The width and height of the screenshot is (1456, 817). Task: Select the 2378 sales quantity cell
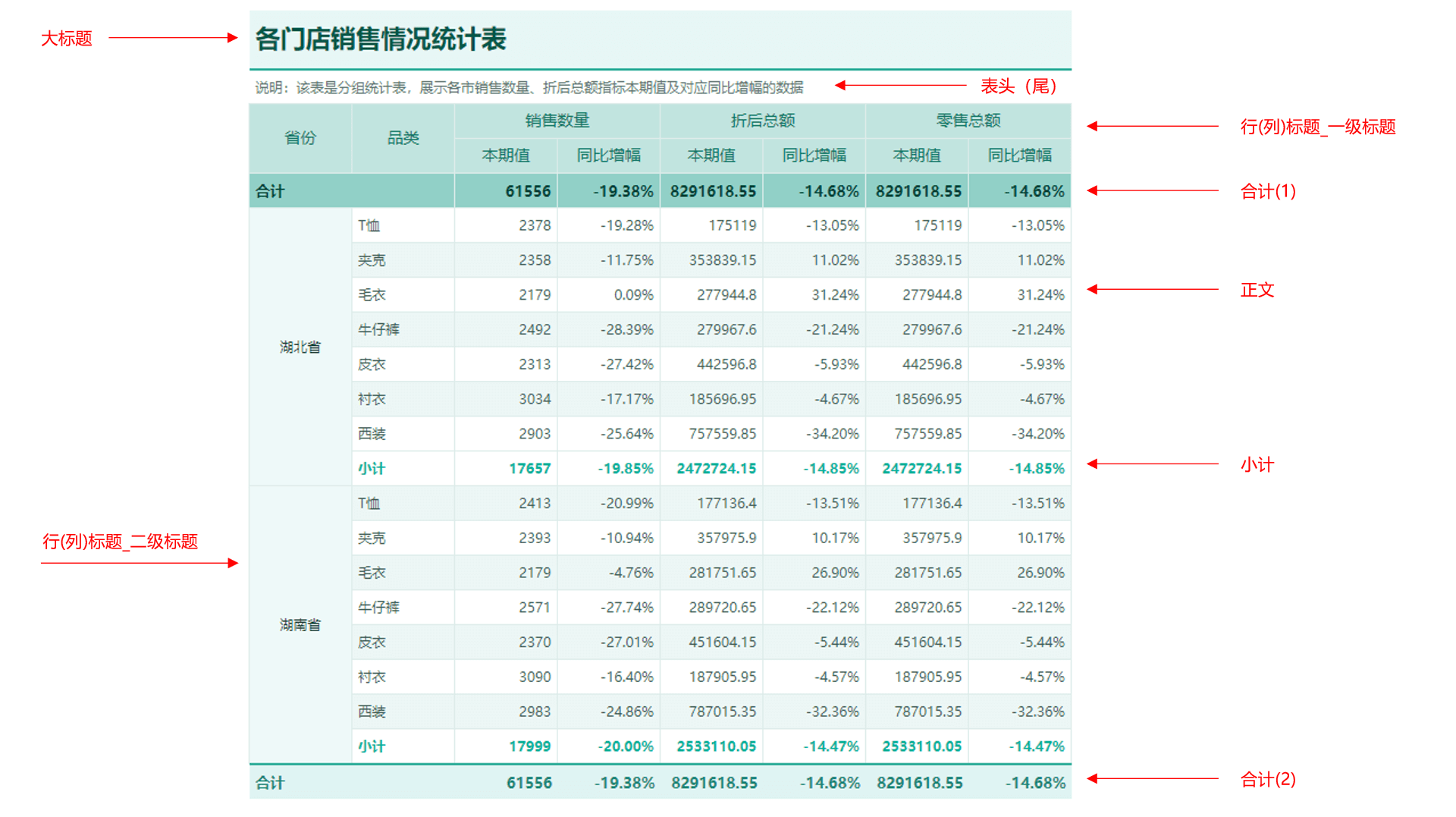click(x=506, y=225)
